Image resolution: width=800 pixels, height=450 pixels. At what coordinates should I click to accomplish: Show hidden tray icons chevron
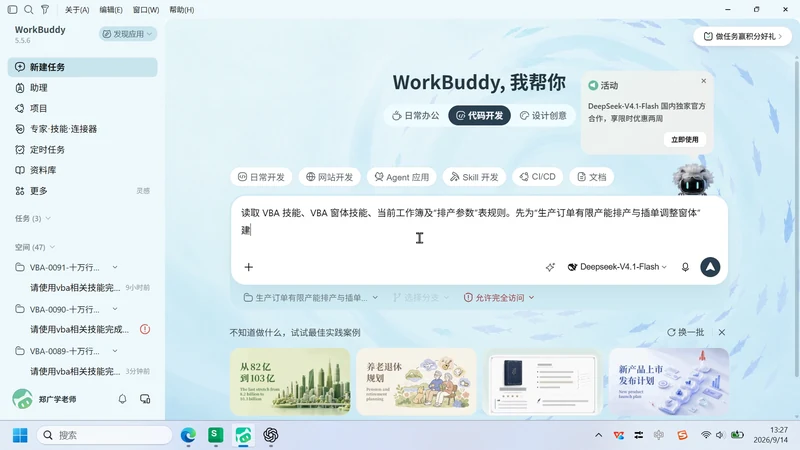coord(598,435)
